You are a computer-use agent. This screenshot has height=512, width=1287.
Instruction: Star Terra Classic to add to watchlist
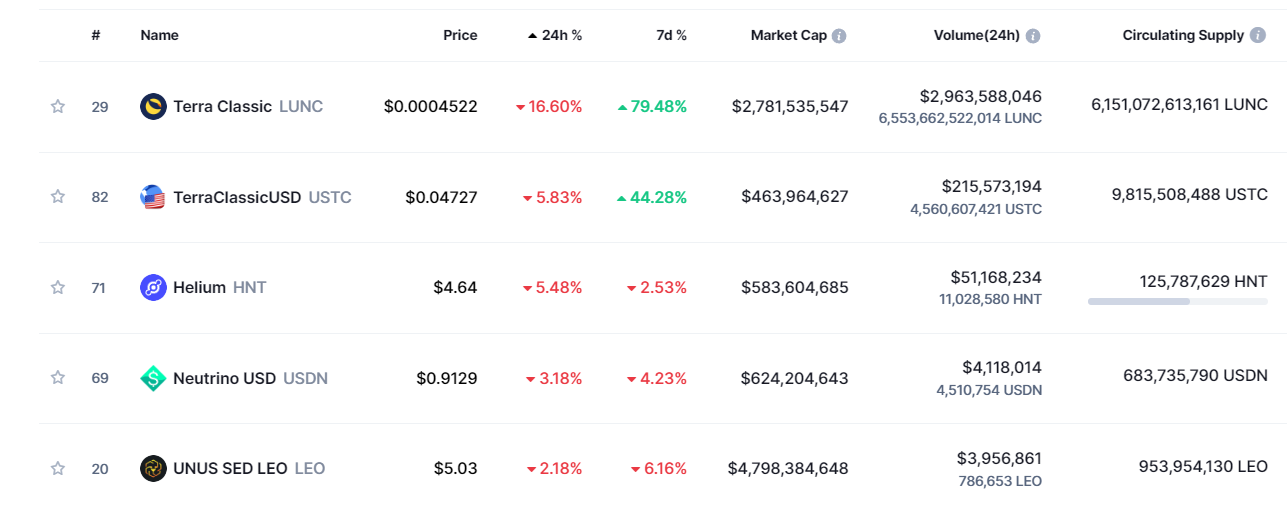(x=58, y=107)
